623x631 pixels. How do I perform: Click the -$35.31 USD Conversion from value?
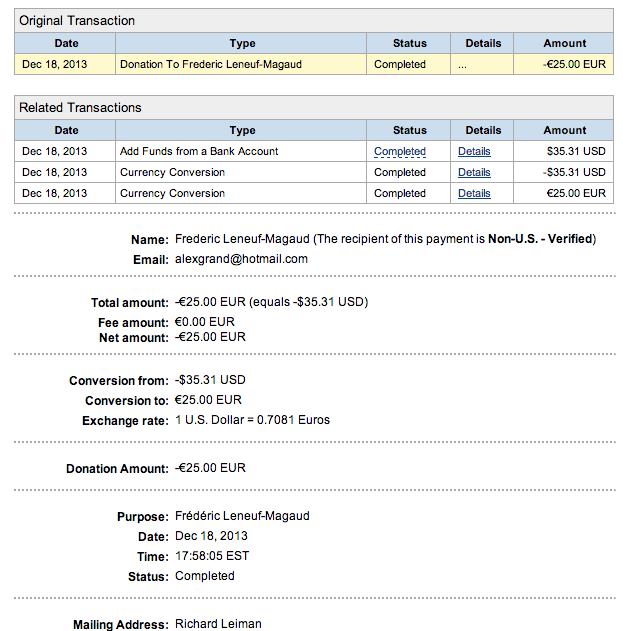[x=210, y=380]
